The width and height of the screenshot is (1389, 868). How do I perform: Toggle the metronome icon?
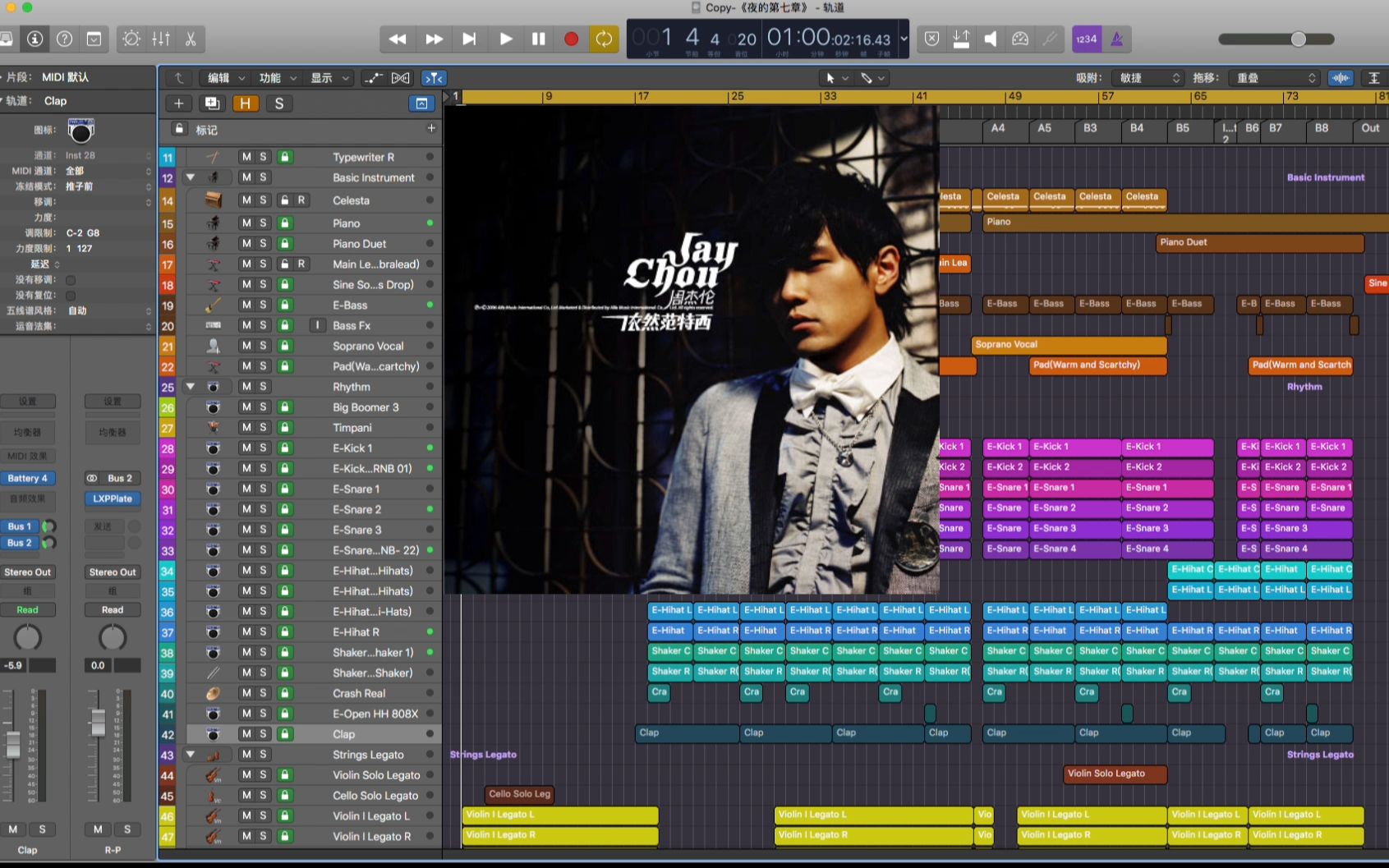point(1117,39)
